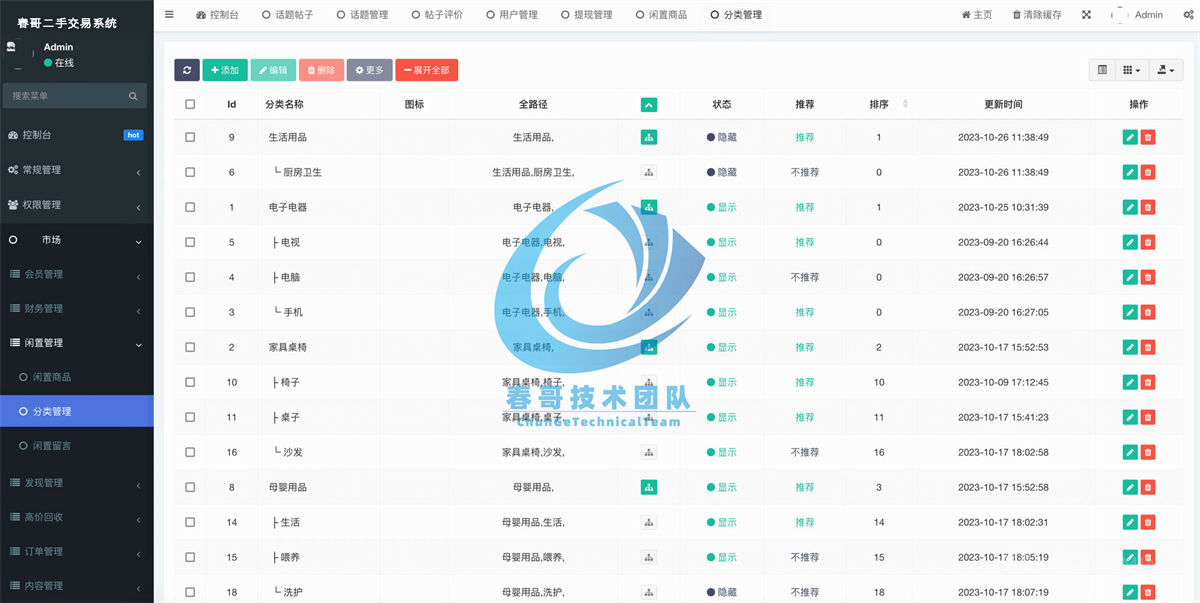This screenshot has width=1200, height=603.
Task: Expand the 常规管理 sidebar menu
Action: (x=77, y=170)
